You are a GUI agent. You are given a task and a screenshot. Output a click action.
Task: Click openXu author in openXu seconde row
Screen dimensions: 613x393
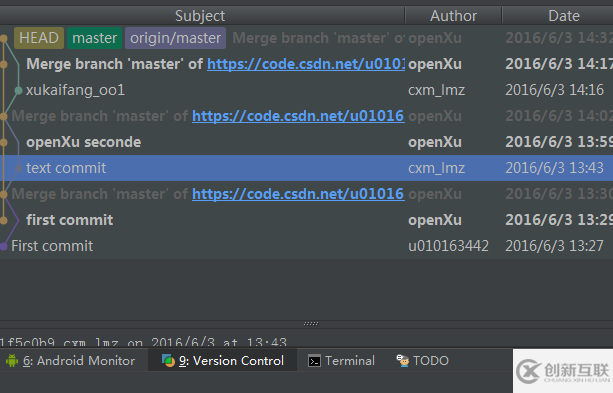coord(435,142)
